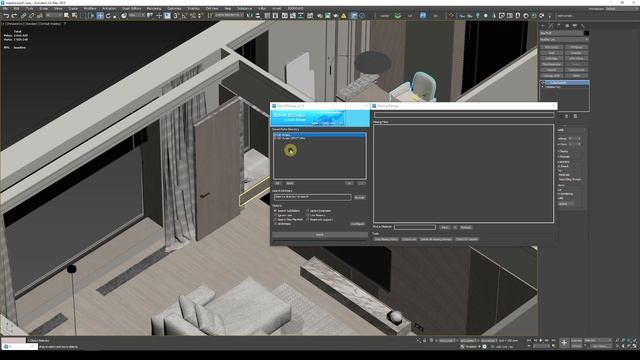
Task: Click the object color swatch in Modify panel
Action: tap(587, 33)
